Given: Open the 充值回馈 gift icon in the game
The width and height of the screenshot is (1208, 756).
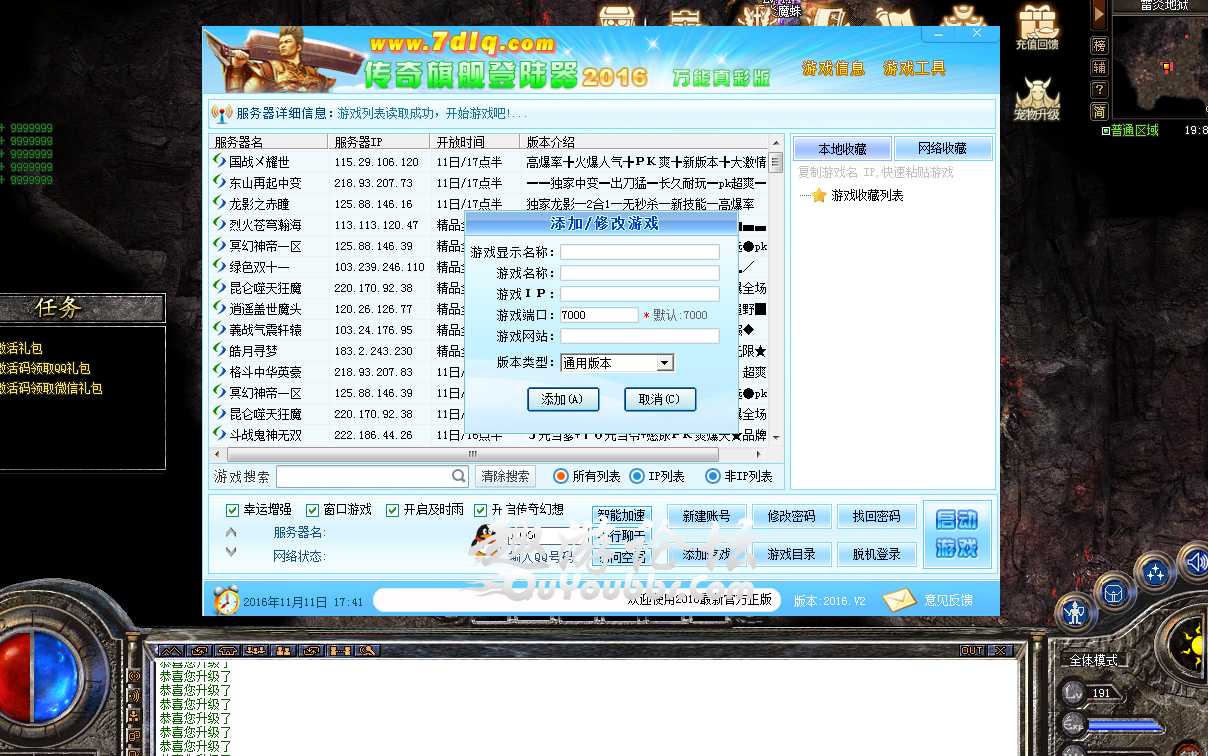Looking at the screenshot, I should pos(1037,25).
